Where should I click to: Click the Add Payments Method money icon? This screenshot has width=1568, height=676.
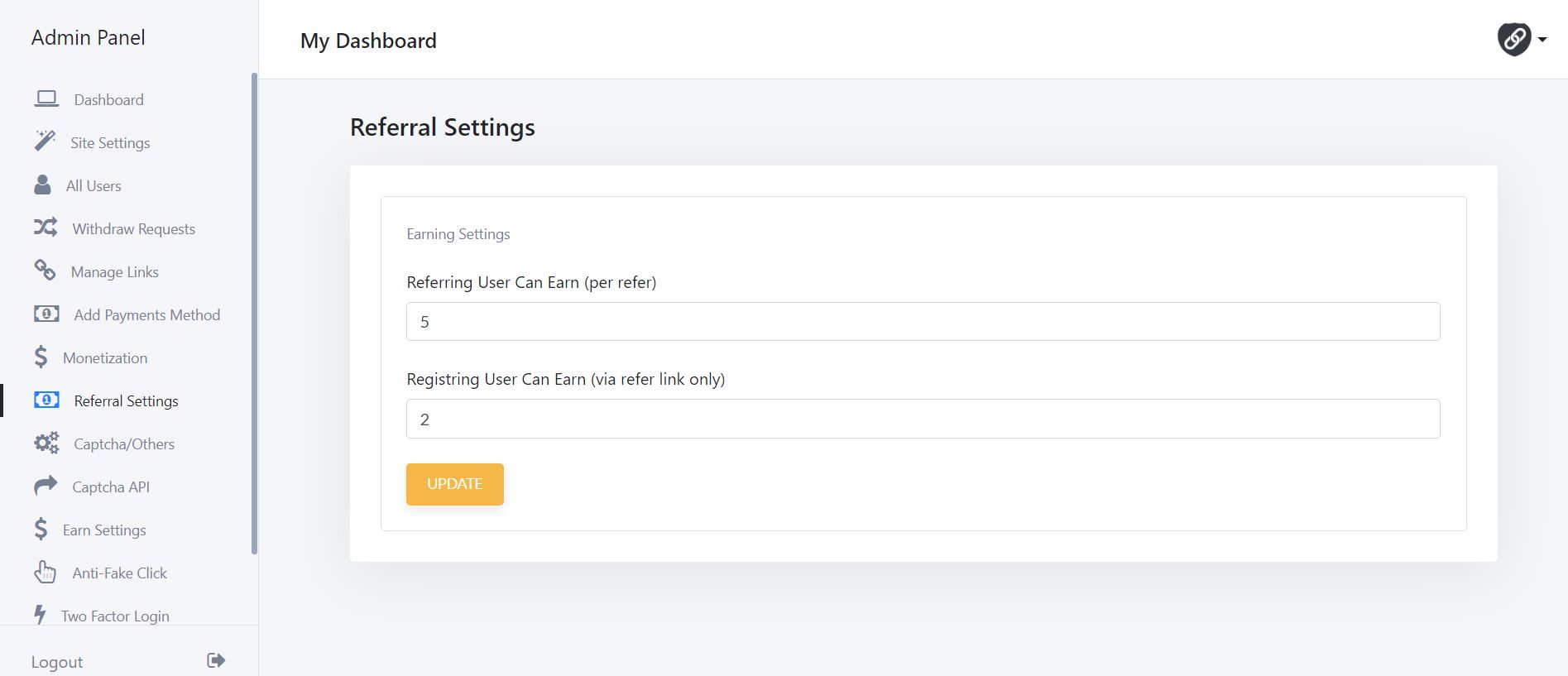point(46,314)
